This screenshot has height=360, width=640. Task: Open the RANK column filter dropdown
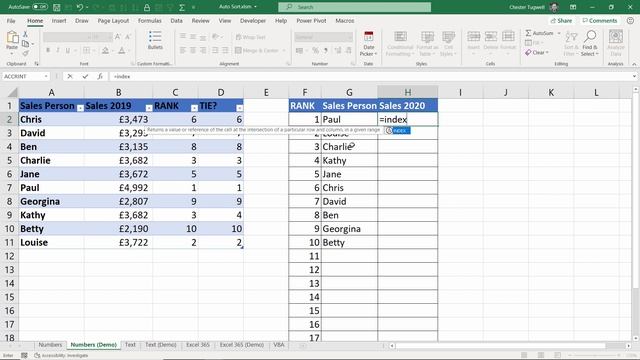[194, 108]
